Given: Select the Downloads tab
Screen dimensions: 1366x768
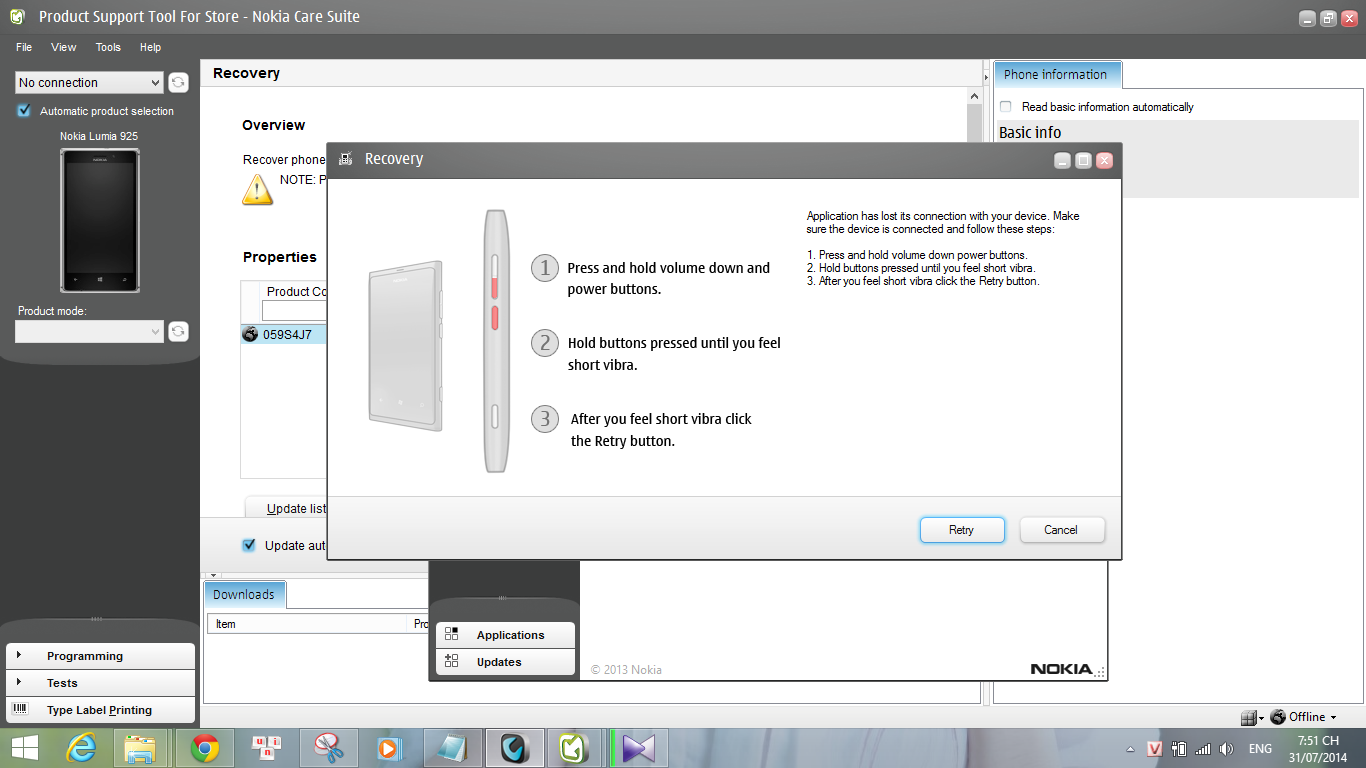Looking at the screenshot, I should (x=244, y=594).
